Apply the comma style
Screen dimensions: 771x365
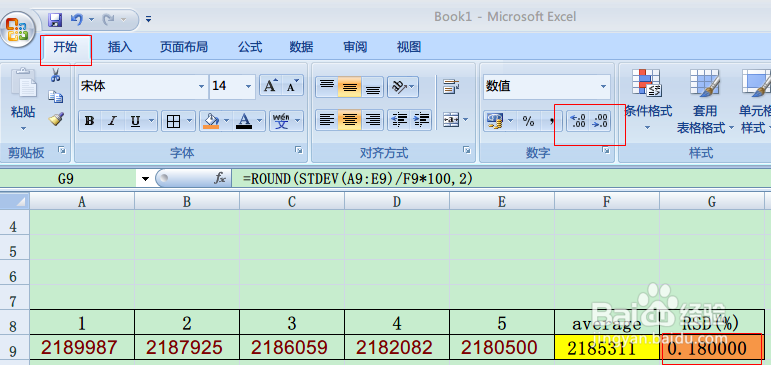click(x=552, y=121)
